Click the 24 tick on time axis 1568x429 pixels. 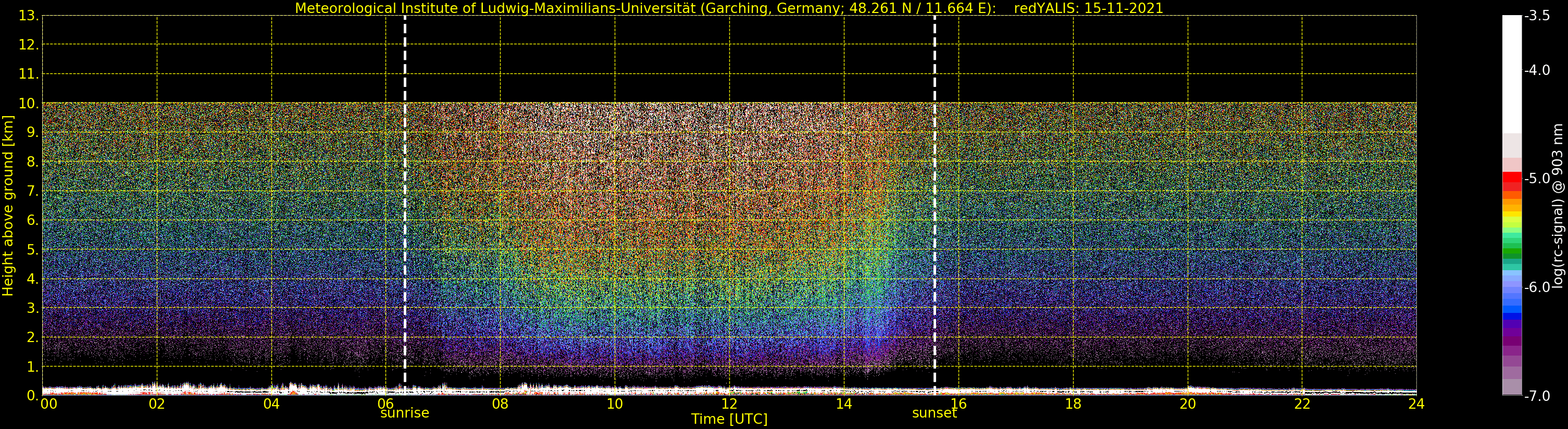pos(1416,404)
